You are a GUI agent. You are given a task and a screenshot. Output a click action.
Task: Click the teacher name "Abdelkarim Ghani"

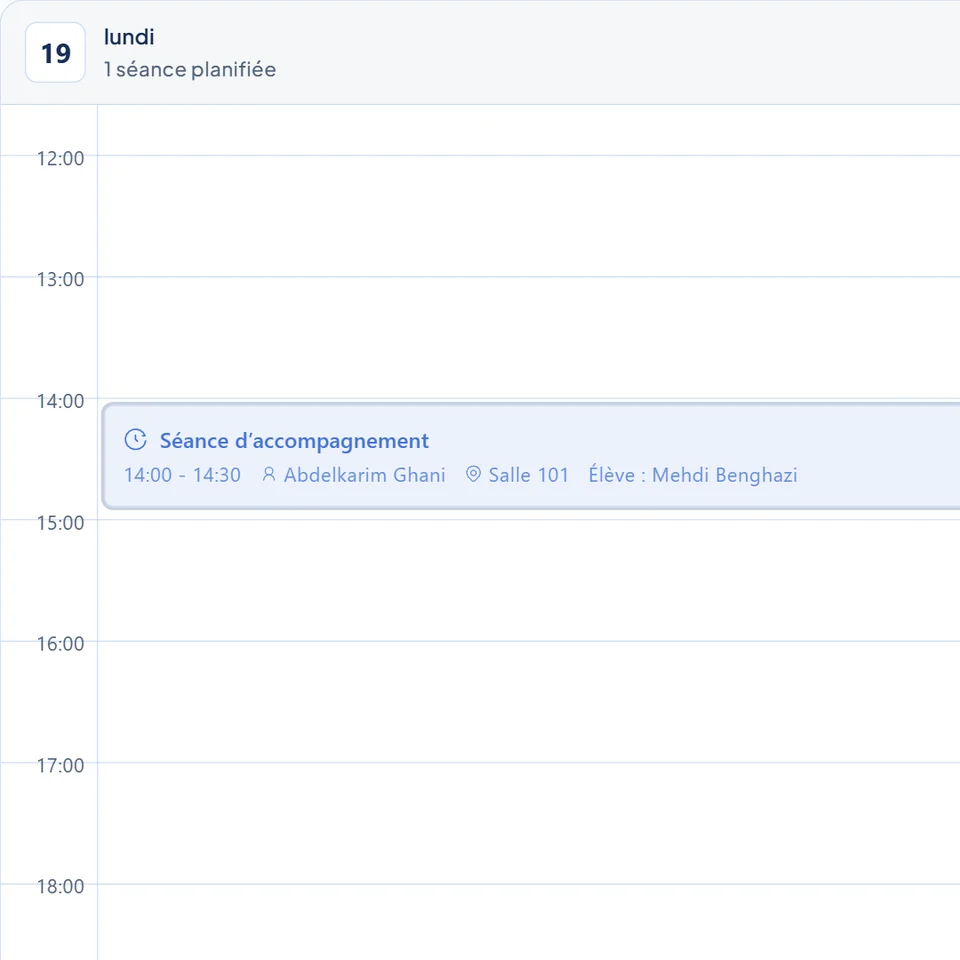point(364,475)
